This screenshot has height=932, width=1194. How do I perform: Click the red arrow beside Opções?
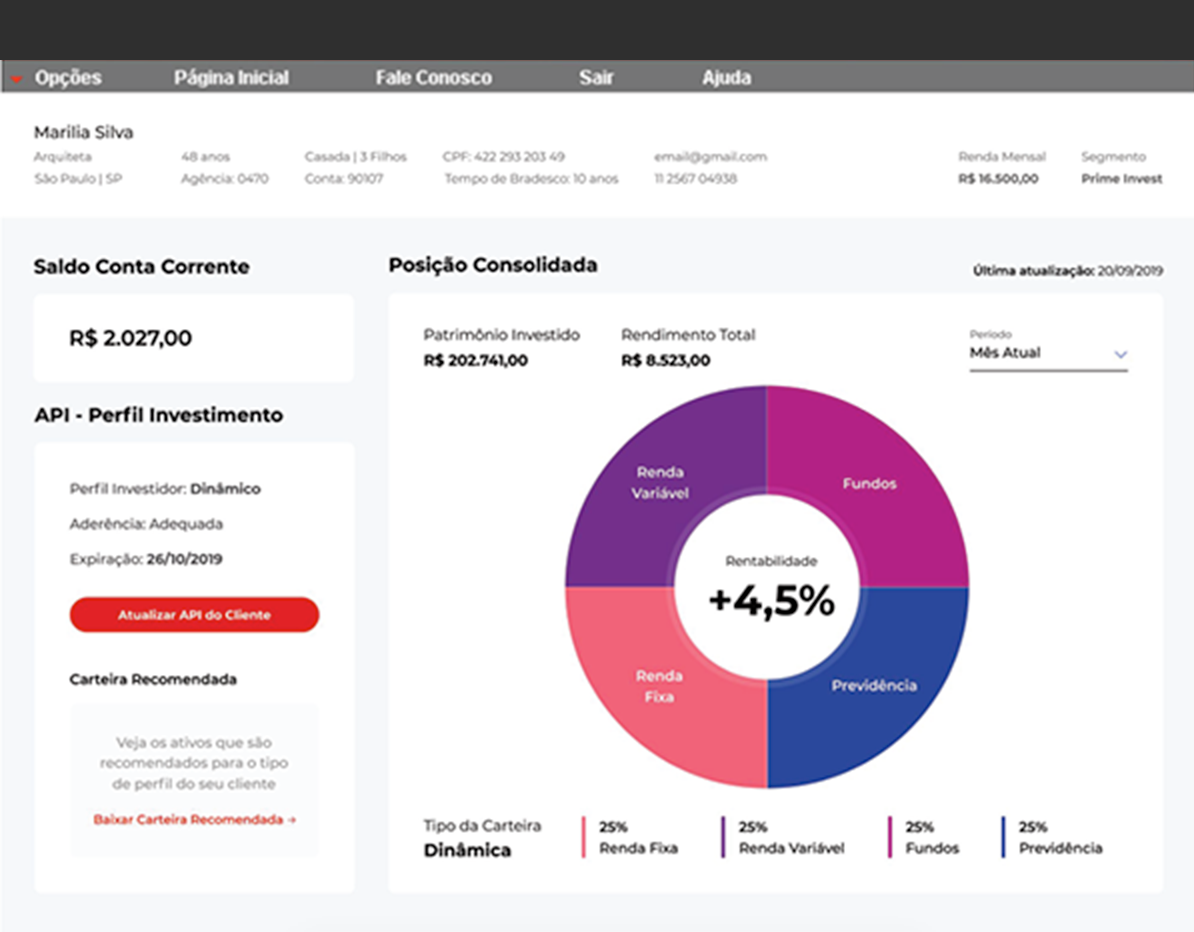click(17, 79)
